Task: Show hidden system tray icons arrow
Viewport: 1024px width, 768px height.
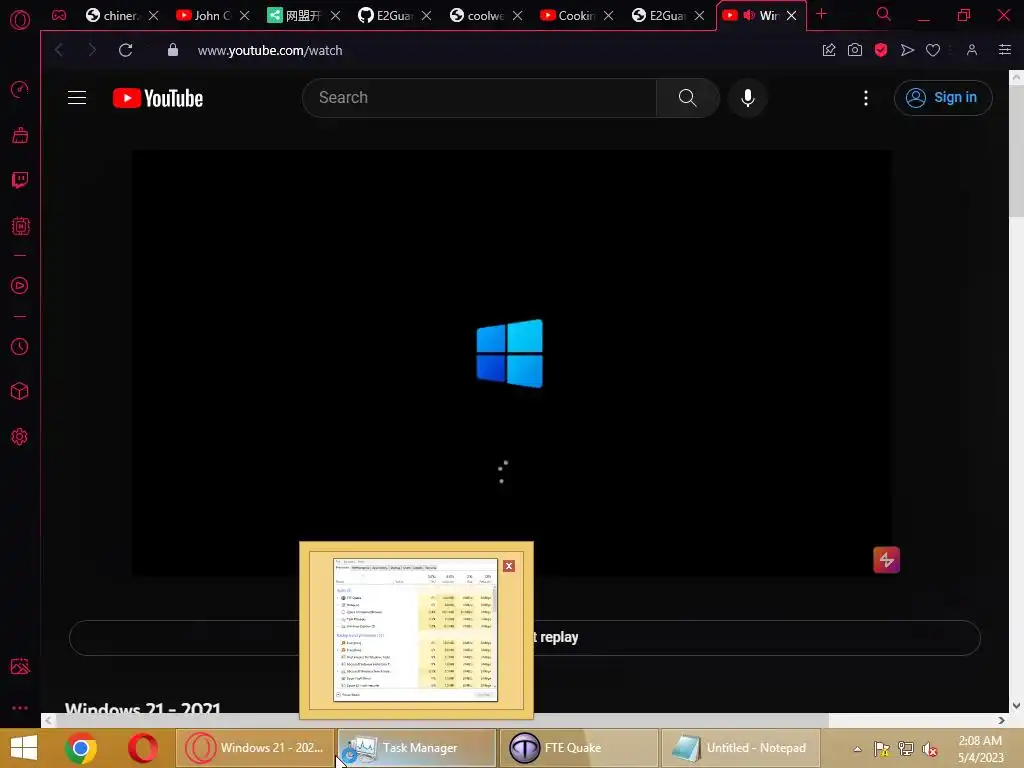Action: 857,749
